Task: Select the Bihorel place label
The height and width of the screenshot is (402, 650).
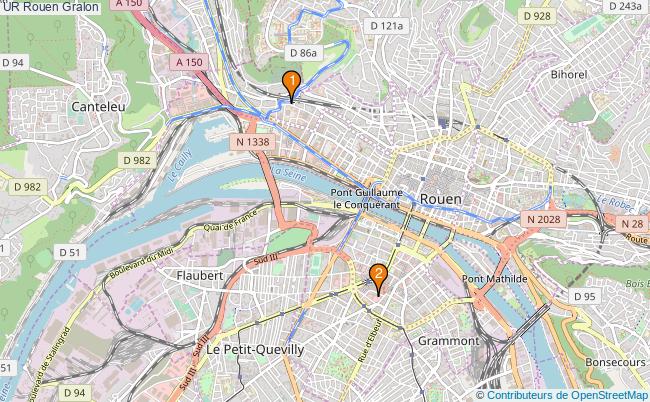Action: pos(569,75)
